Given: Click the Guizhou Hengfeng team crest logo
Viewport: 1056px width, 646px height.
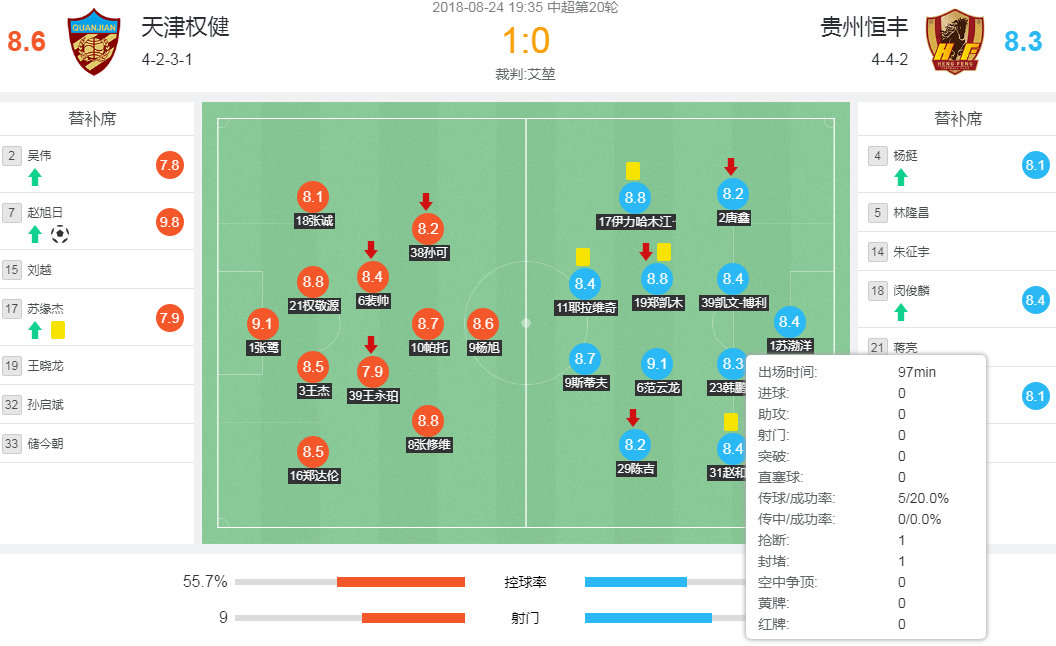Looking at the screenshot, I should coord(949,42).
